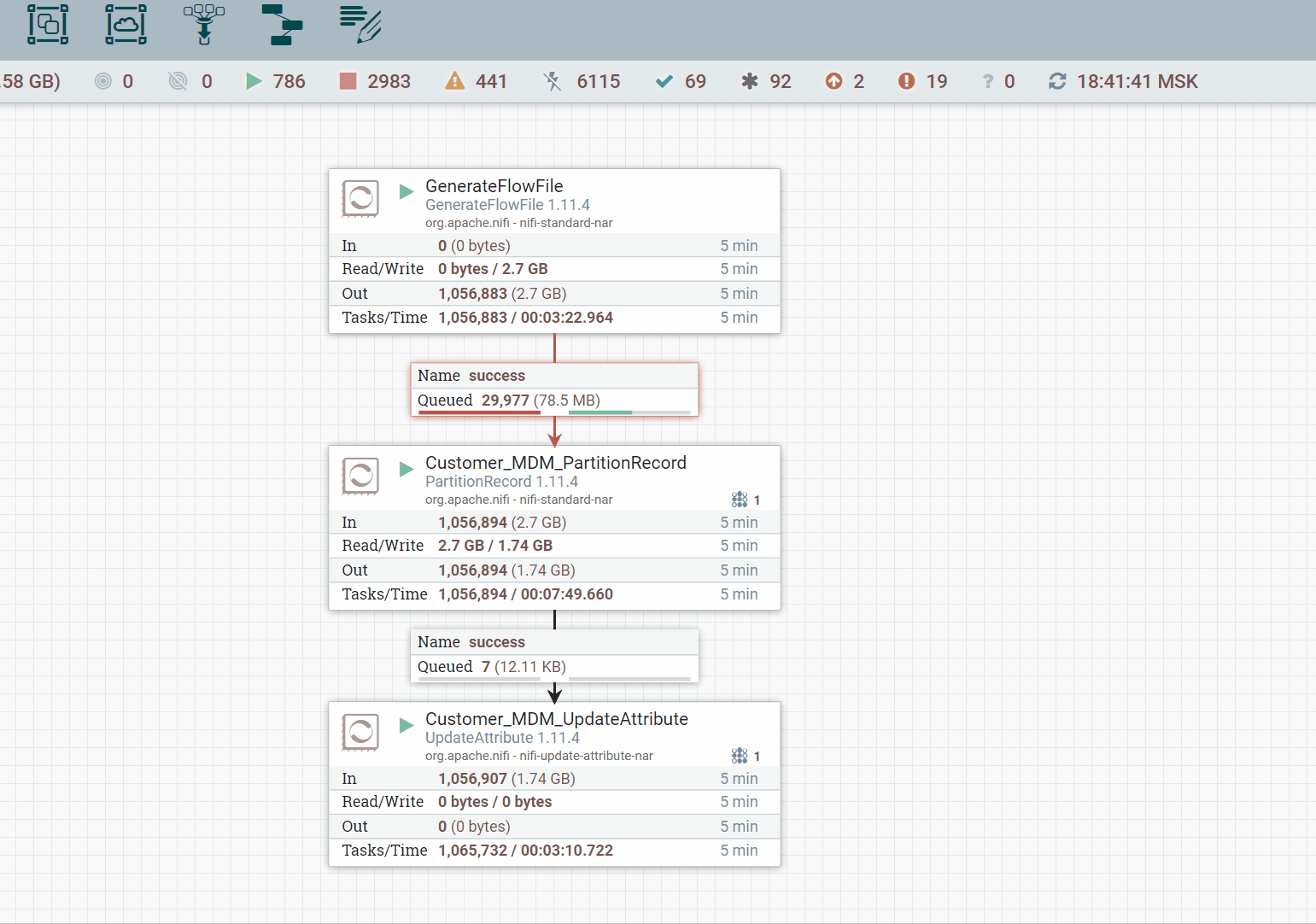Select the Customer_MDM_PartitionRecord processor title
Viewport: 1316px width, 924px height.
coord(556,463)
